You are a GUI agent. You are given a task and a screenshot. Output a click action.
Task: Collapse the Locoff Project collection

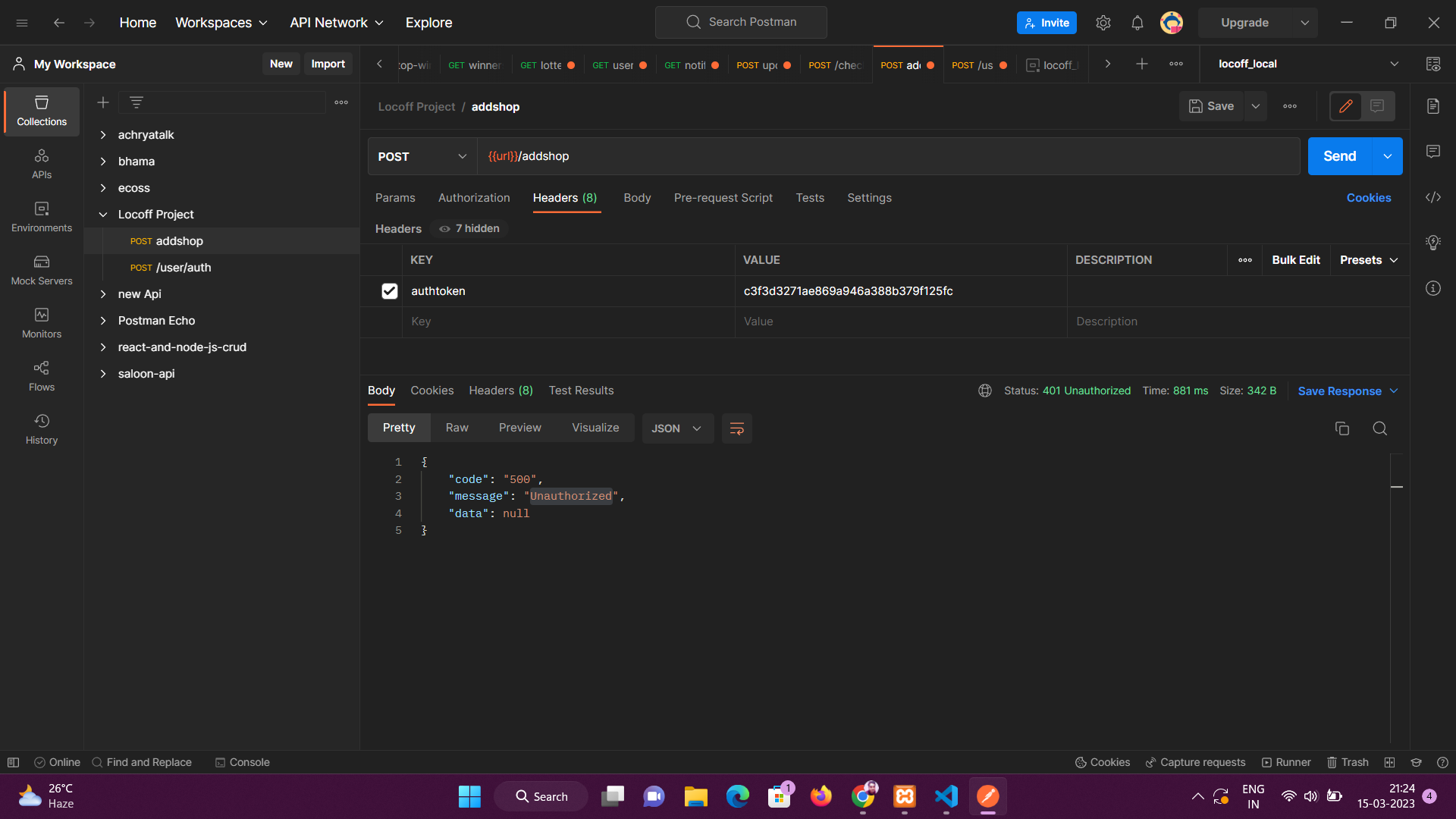coord(103,215)
